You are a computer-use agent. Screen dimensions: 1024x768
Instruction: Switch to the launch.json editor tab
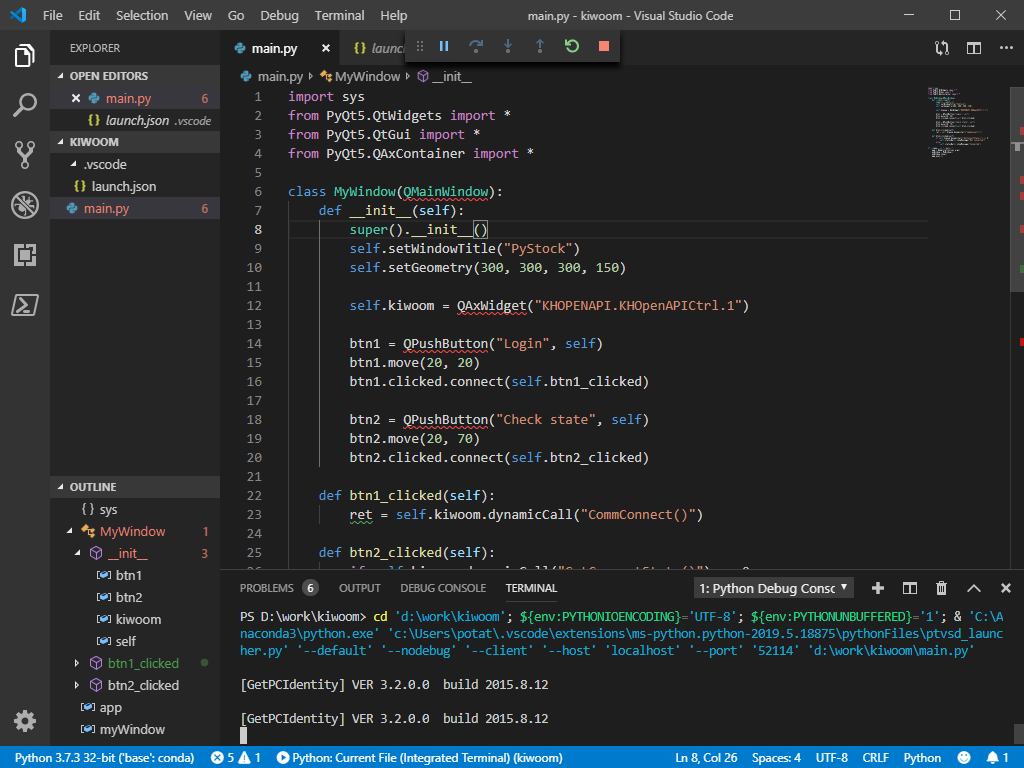coord(378,48)
